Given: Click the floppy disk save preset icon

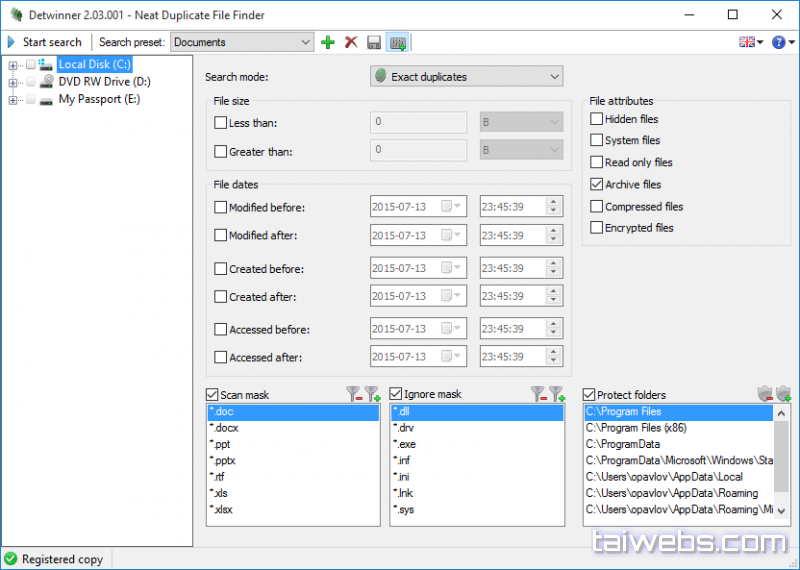Looking at the screenshot, I should click(374, 42).
